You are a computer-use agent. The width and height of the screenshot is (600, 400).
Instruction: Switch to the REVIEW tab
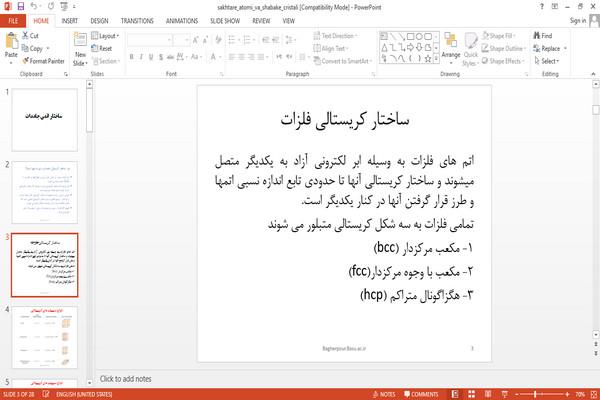tap(261, 21)
